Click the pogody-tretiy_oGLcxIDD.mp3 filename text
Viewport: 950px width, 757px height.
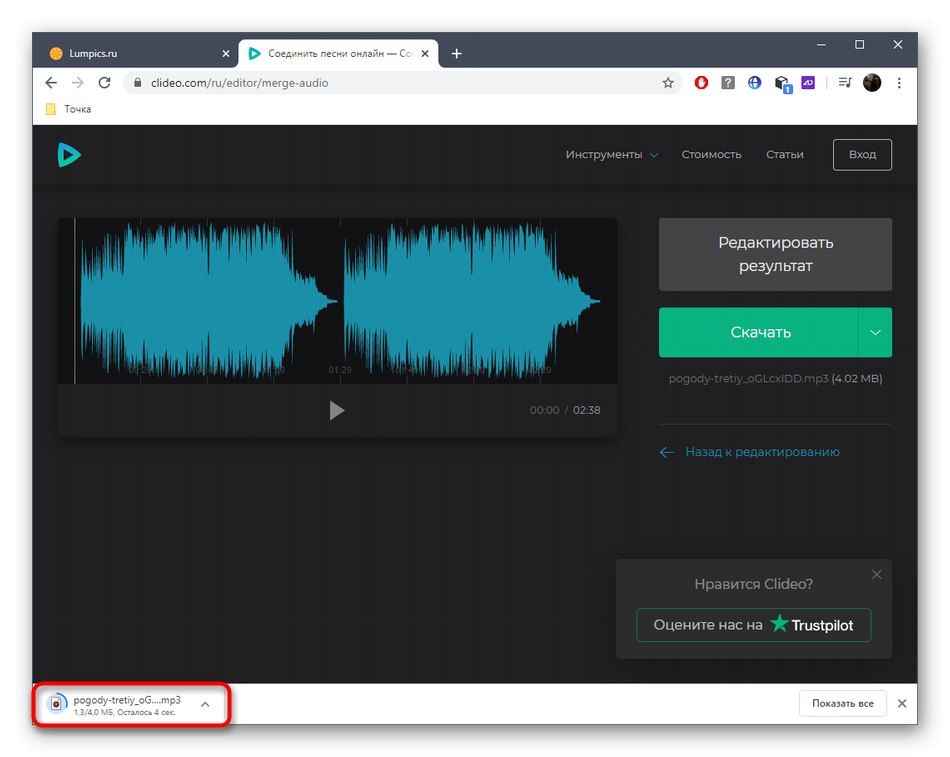pyautogui.click(x=748, y=378)
